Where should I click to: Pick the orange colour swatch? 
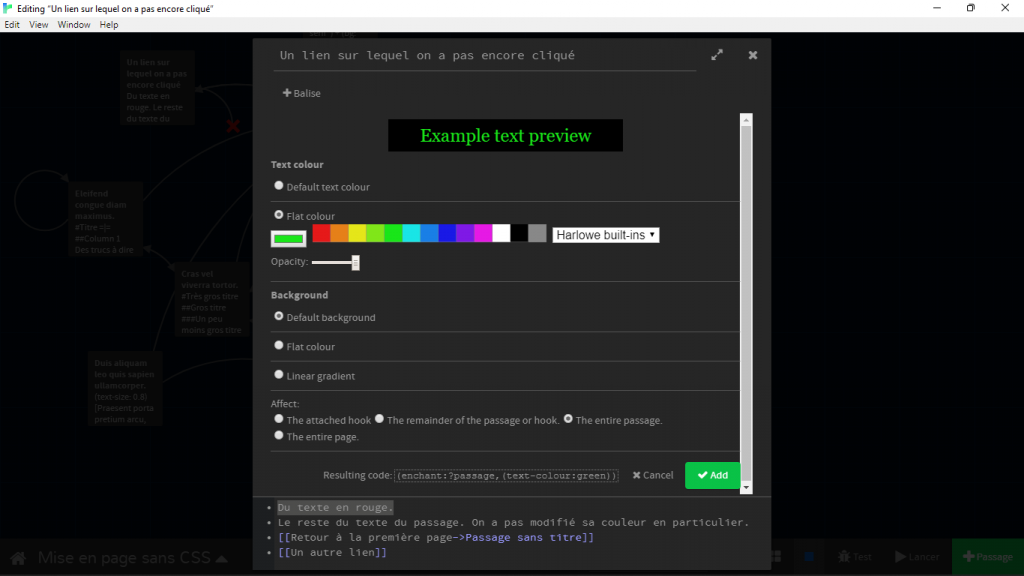(340, 233)
